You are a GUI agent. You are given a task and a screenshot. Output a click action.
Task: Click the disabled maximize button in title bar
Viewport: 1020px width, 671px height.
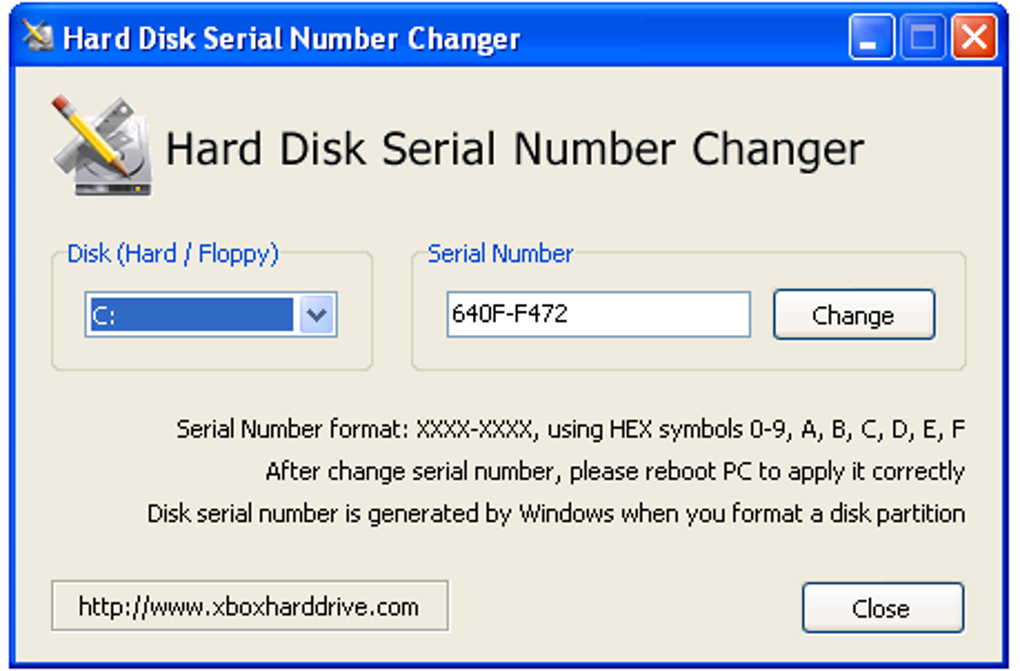[x=922, y=40]
